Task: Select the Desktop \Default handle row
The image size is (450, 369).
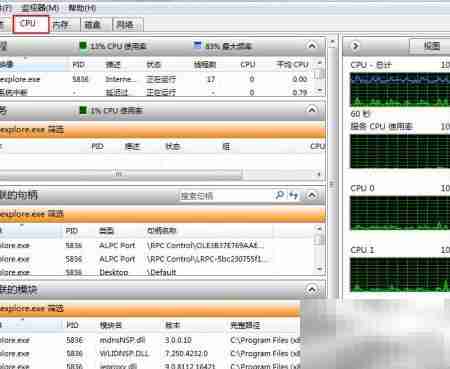Action: (157, 272)
